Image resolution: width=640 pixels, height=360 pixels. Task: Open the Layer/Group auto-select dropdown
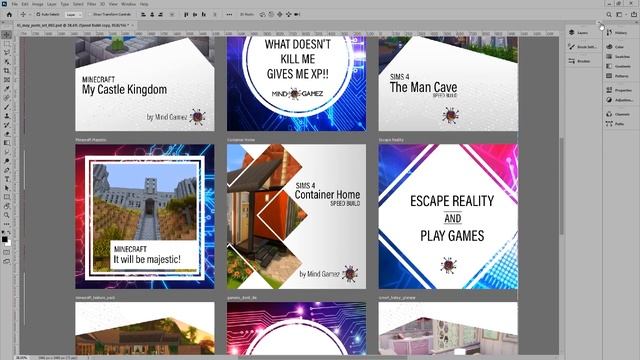(73, 14)
